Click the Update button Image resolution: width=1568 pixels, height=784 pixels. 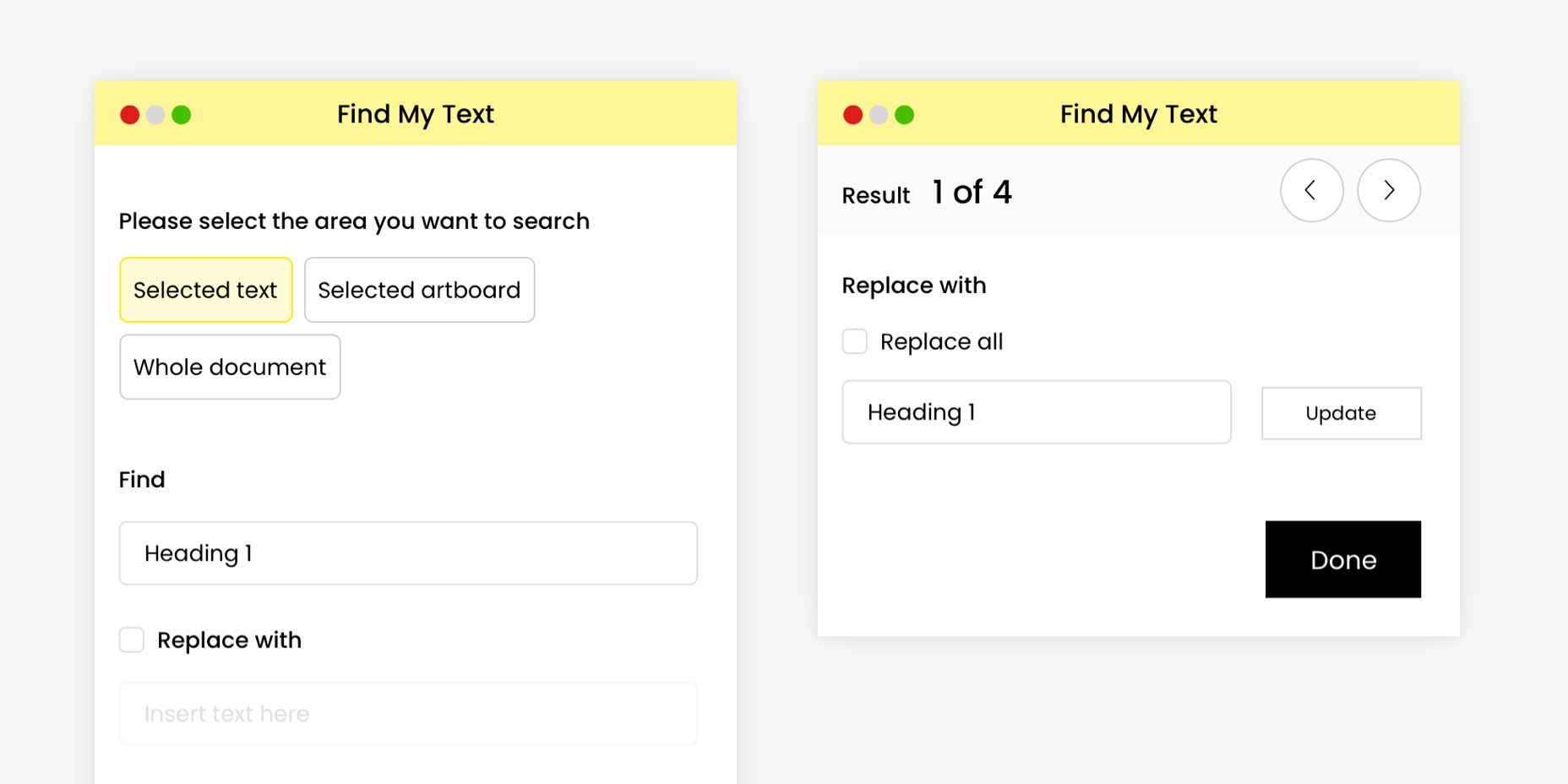(x=1341, y=413)
